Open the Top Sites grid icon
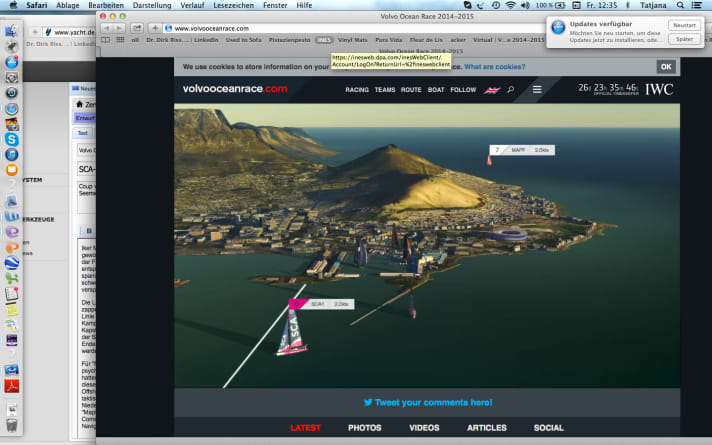 (120, 40)
